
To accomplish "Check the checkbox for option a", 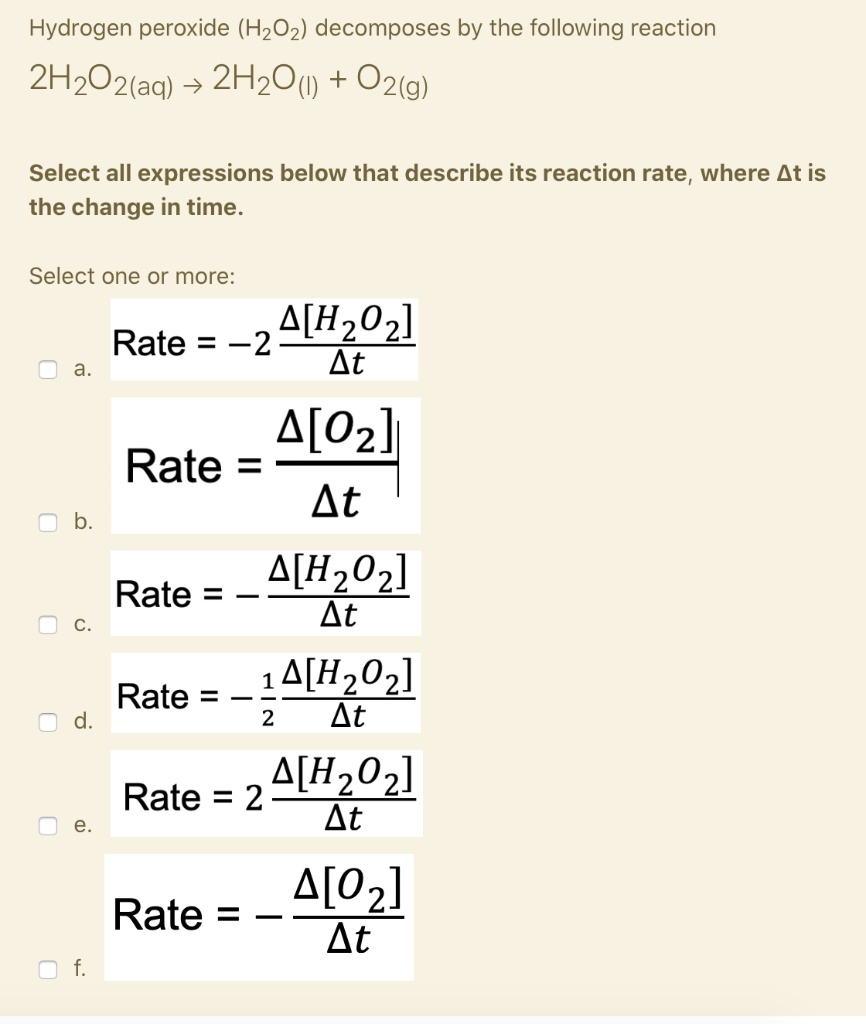I will coord(47,370).
